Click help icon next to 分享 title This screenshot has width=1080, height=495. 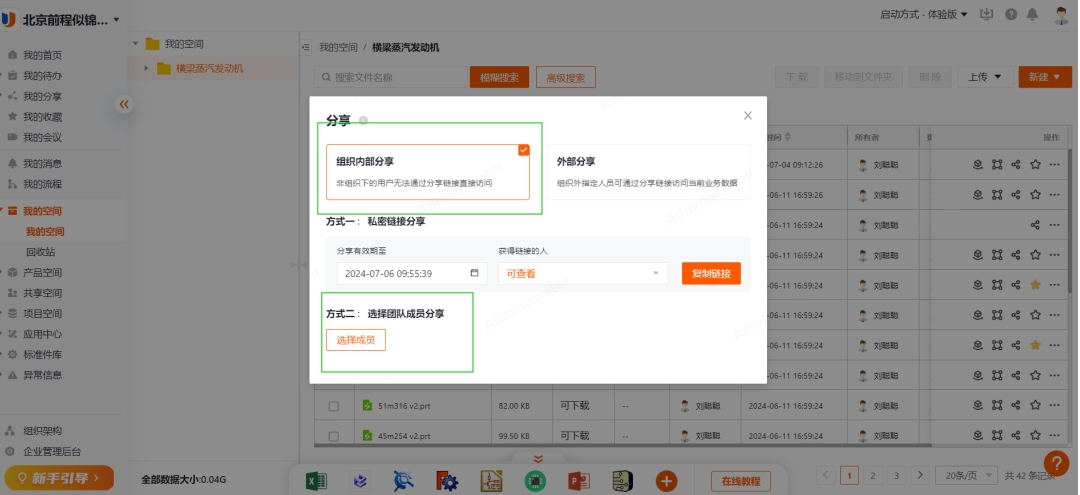(363, 121)
